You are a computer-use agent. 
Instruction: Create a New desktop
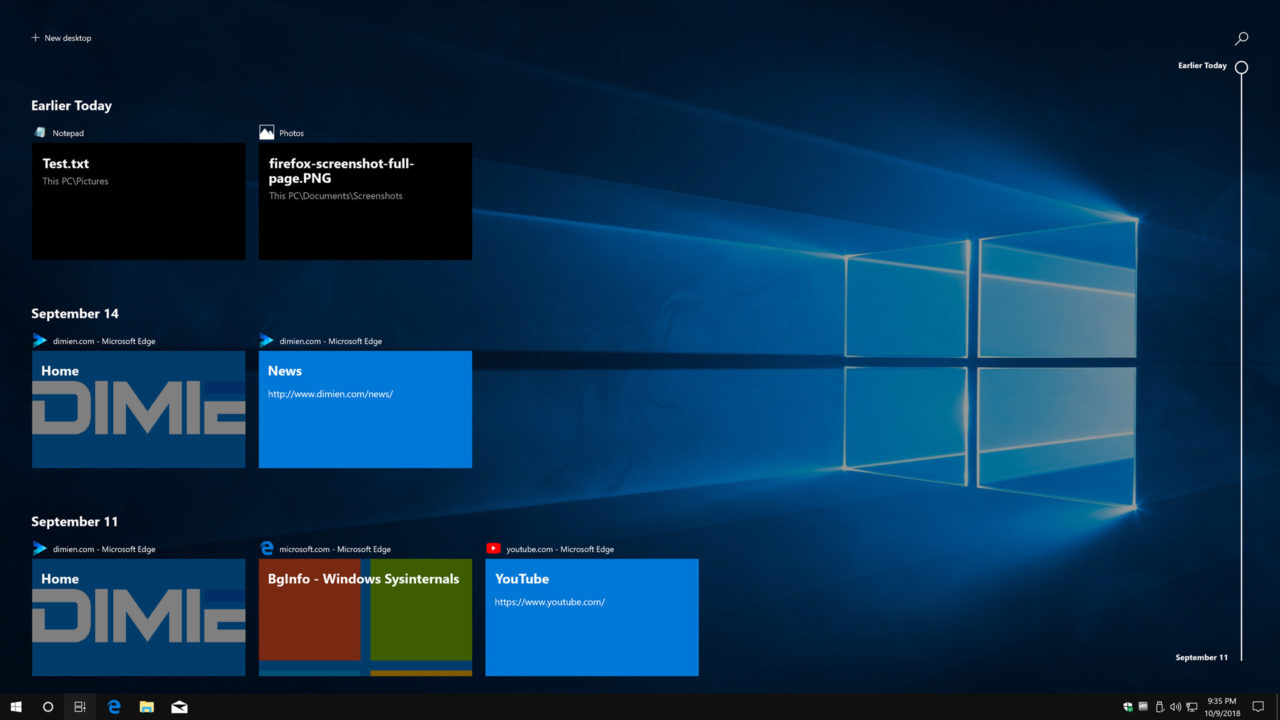[x=61, y=38]
